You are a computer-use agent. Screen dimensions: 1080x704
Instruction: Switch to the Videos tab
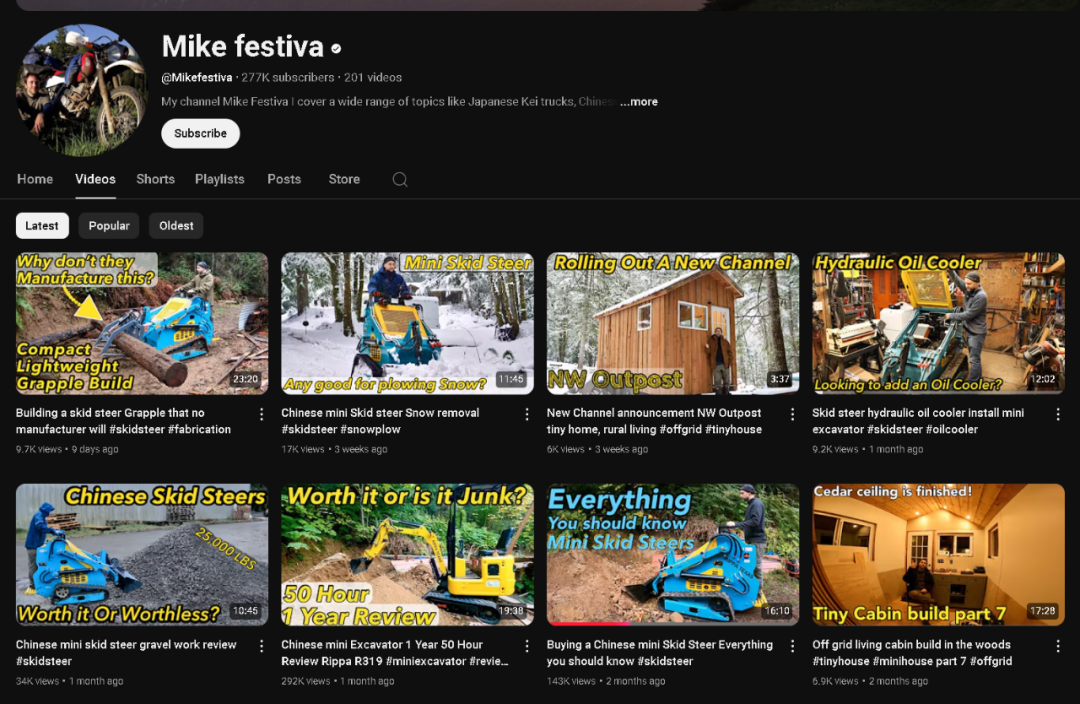point(95,179)
